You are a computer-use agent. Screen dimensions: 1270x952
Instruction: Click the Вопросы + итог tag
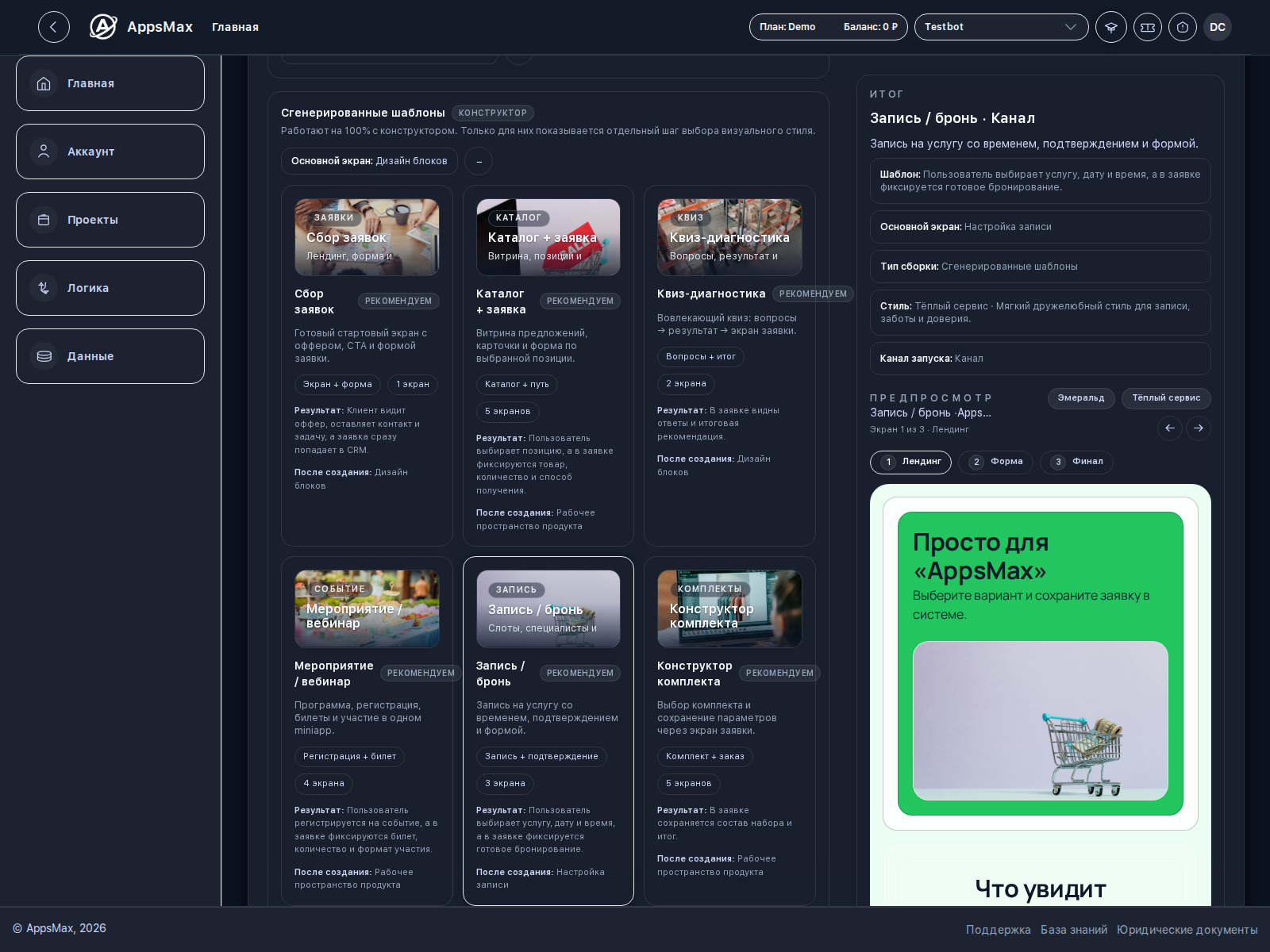coord(701,357)
